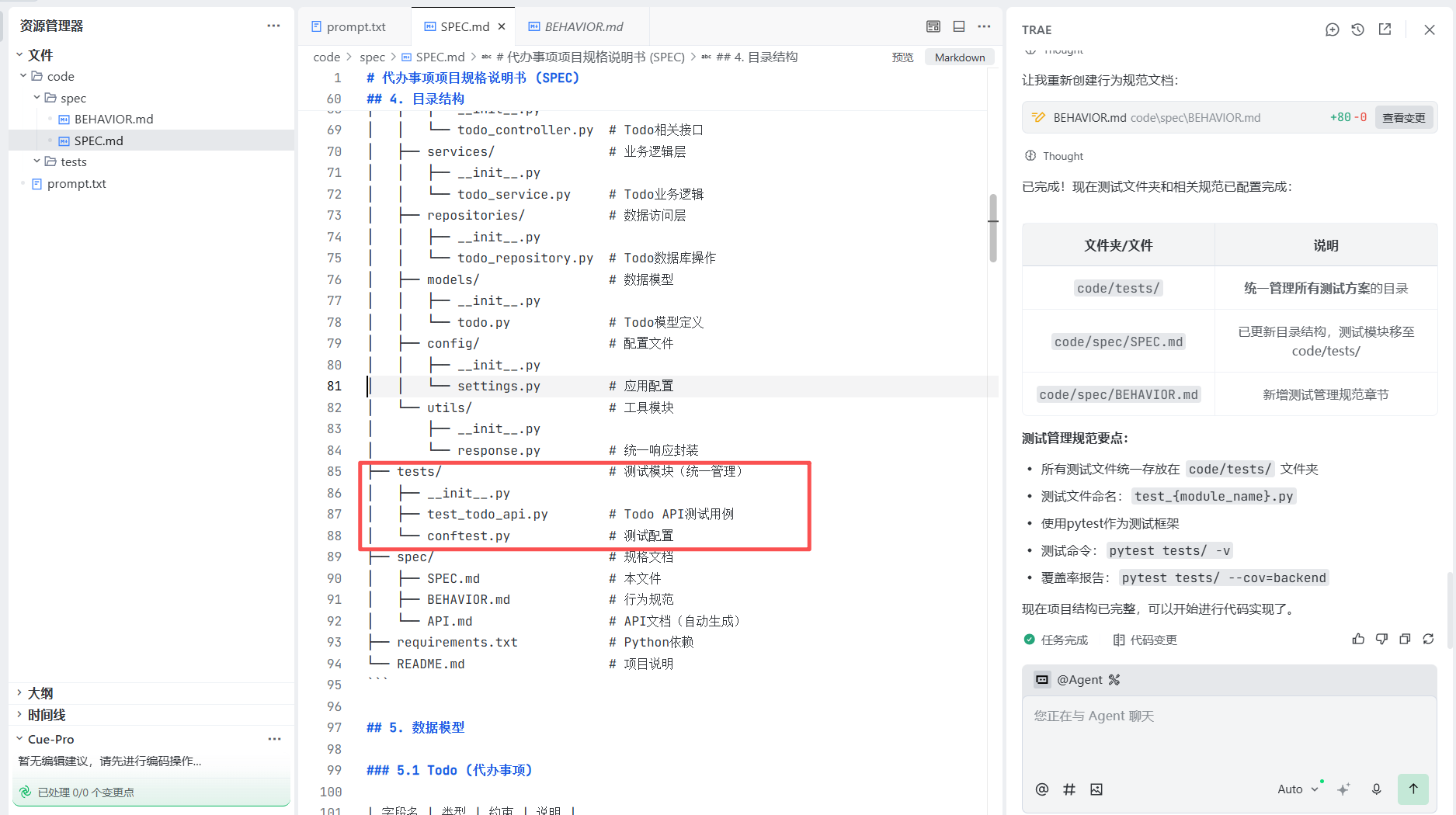The width and height of the screenshot is (1456, 815).
Task: Click line 87 test_todo_api.py text
Action: click(x=487, y=514)
